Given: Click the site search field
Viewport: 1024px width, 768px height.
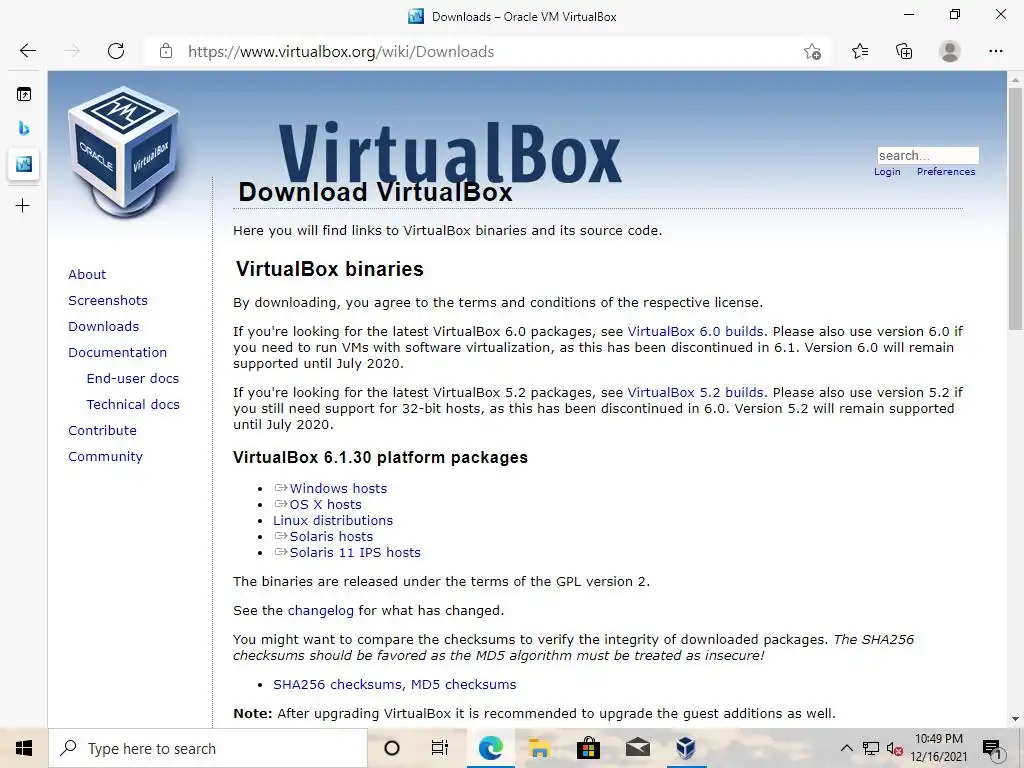Looking at the screenshot, I should click(x=927, y=155).
